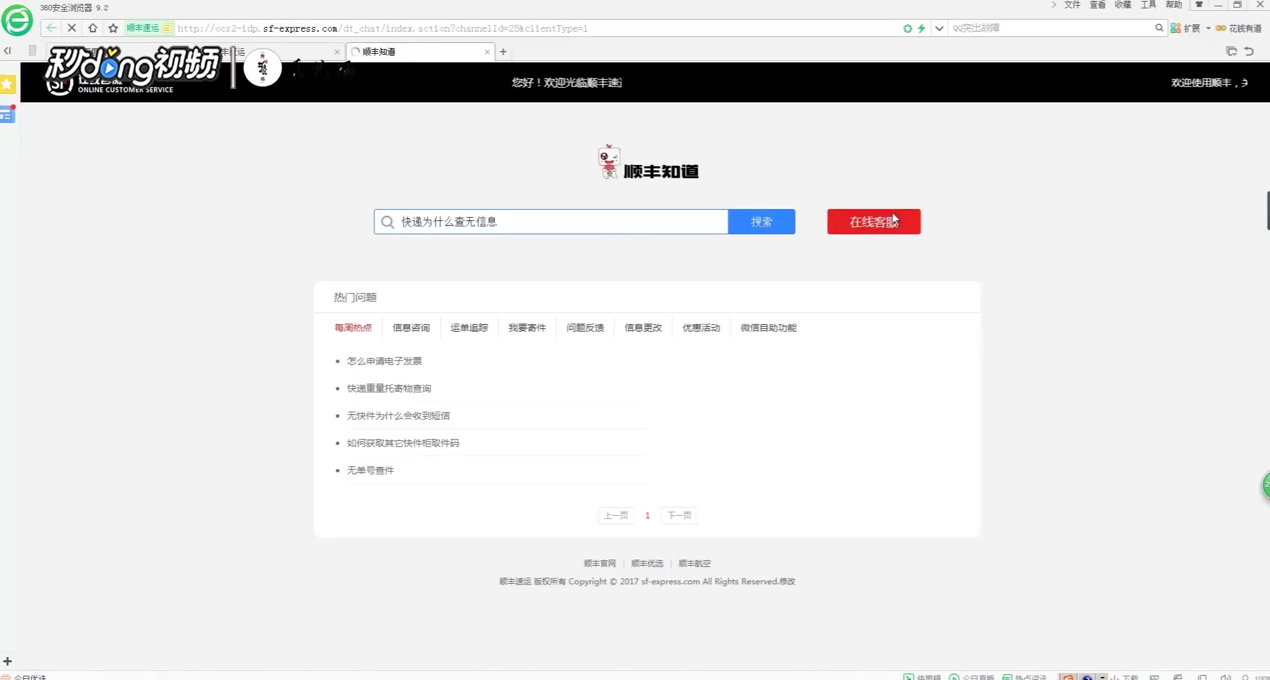Open the 查看 menu
Viewport: 1270px width, 680px height.
point(1098,5)
